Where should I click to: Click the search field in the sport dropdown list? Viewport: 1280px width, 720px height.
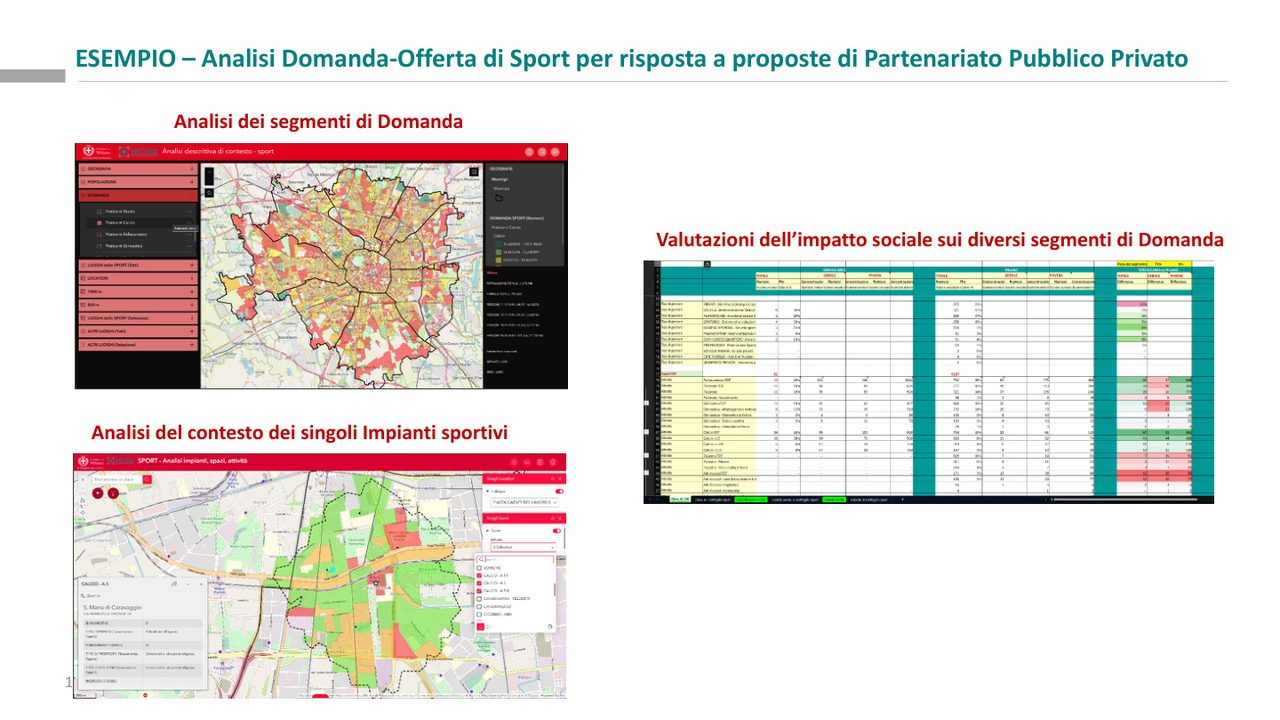point(515,559)
